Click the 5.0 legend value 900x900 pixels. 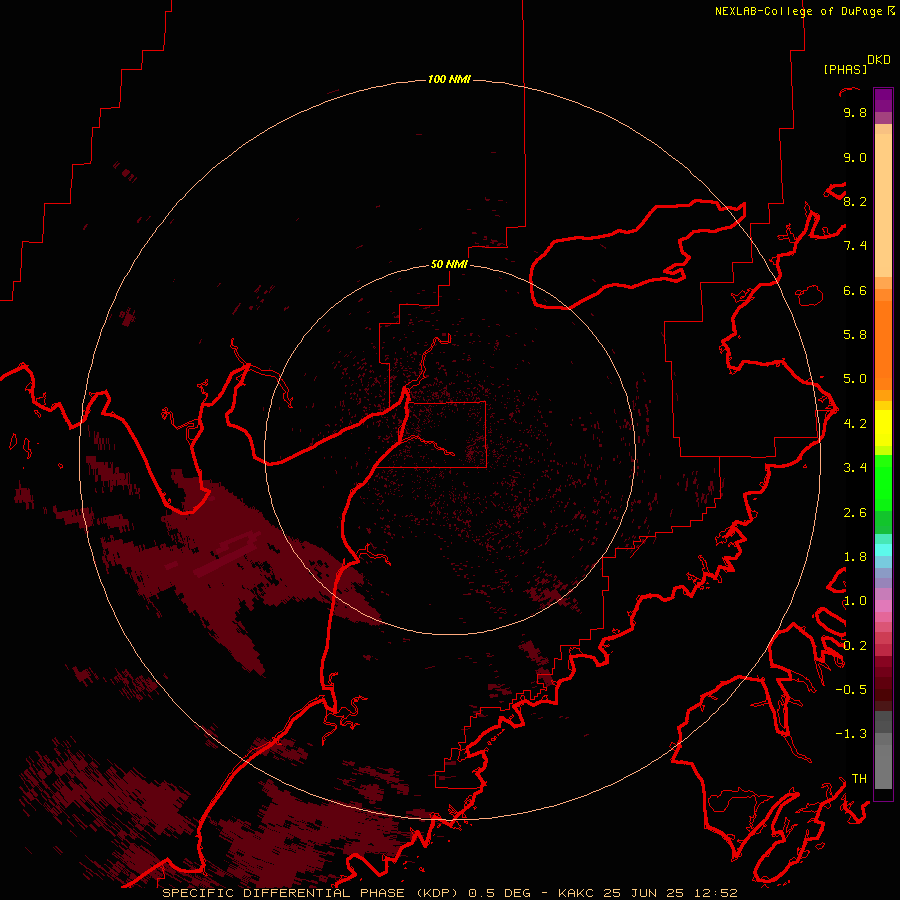click(855, 379)
